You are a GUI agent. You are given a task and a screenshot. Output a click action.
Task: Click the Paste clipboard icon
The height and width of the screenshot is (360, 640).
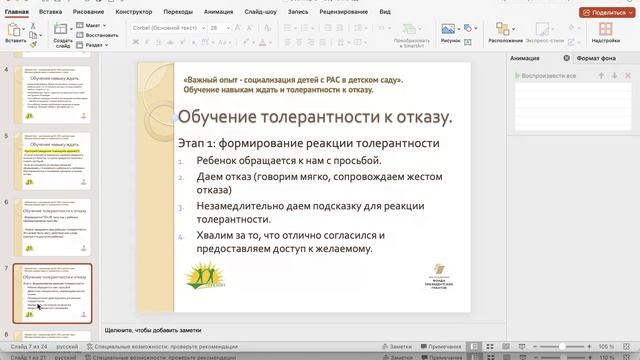point(14,30)
